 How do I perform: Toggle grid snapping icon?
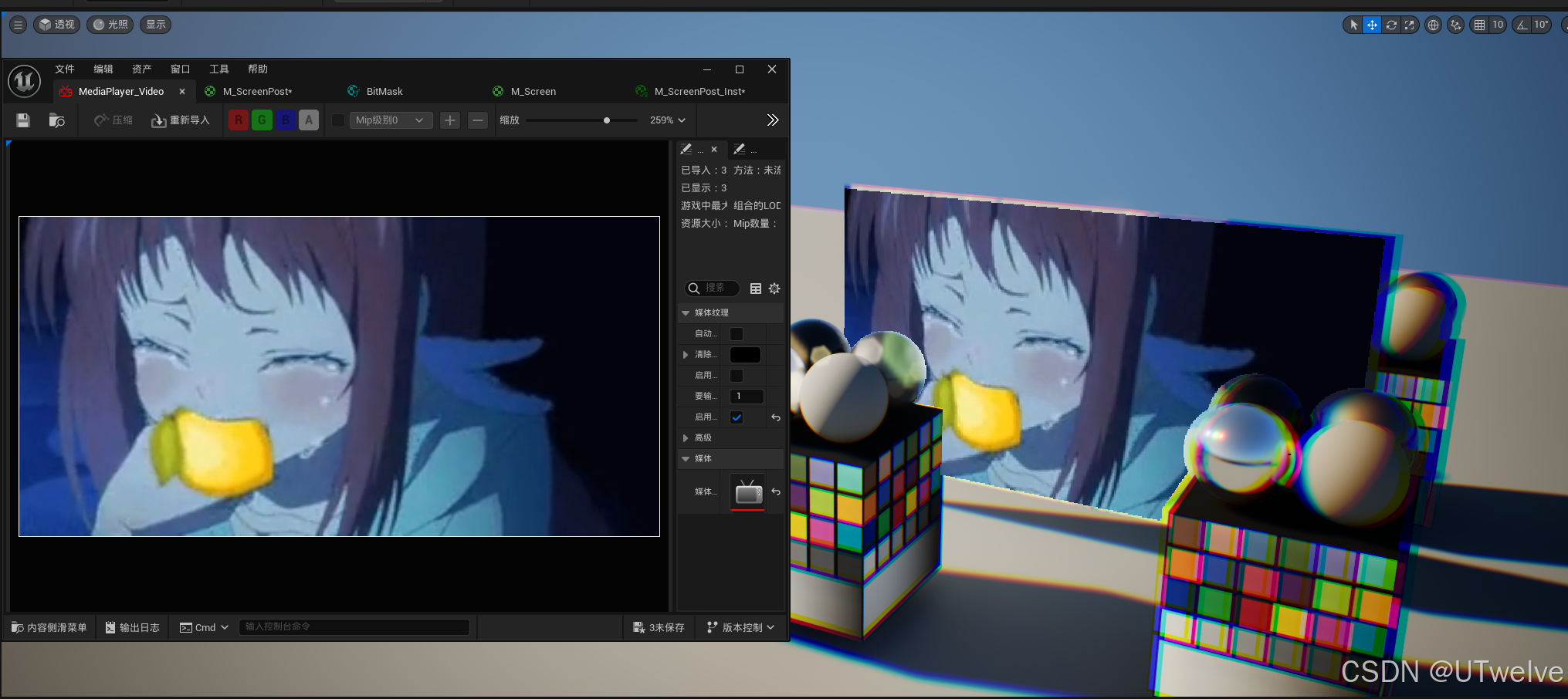[x=1479, y=25]
